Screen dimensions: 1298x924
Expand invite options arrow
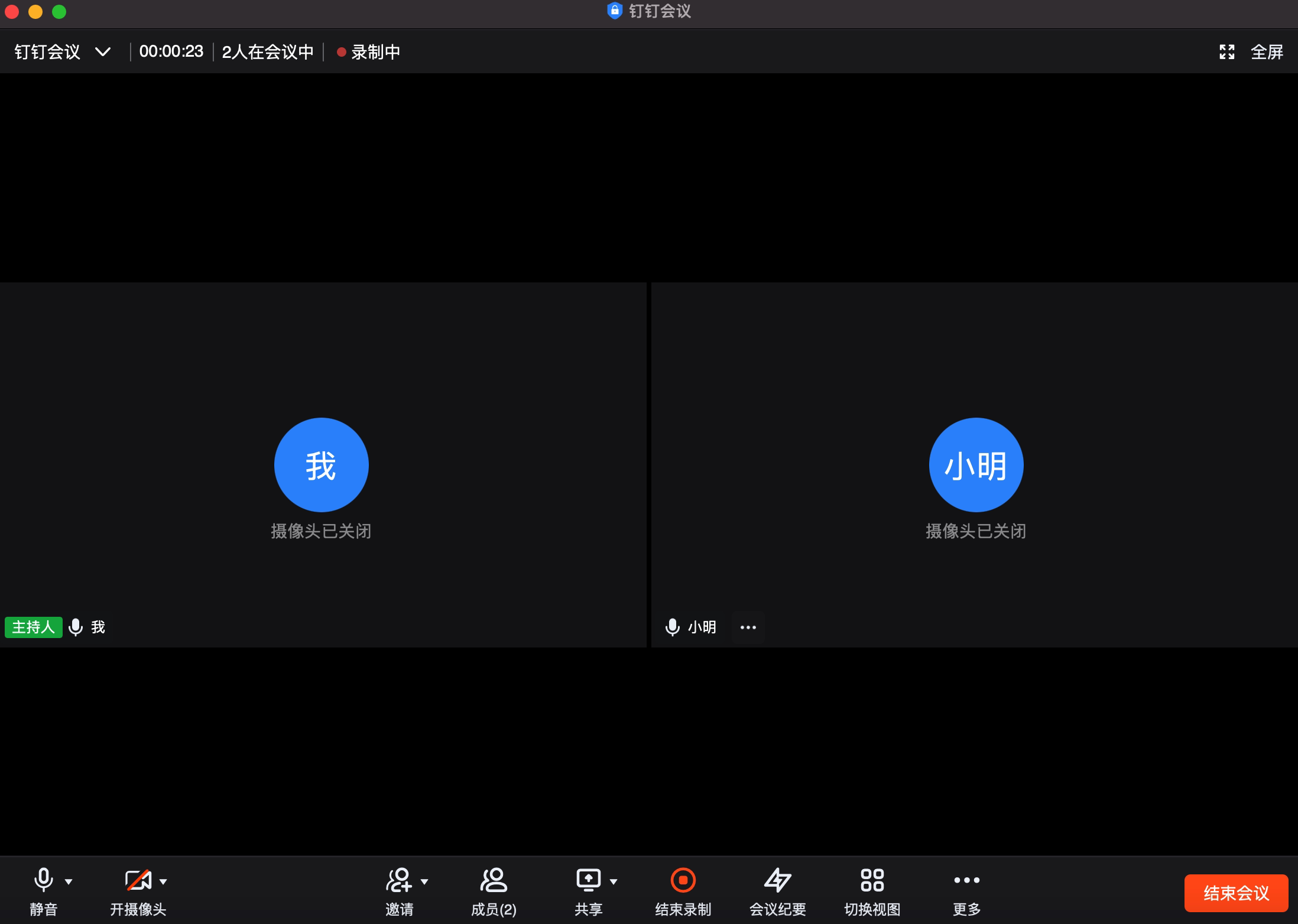click(424, 881)
